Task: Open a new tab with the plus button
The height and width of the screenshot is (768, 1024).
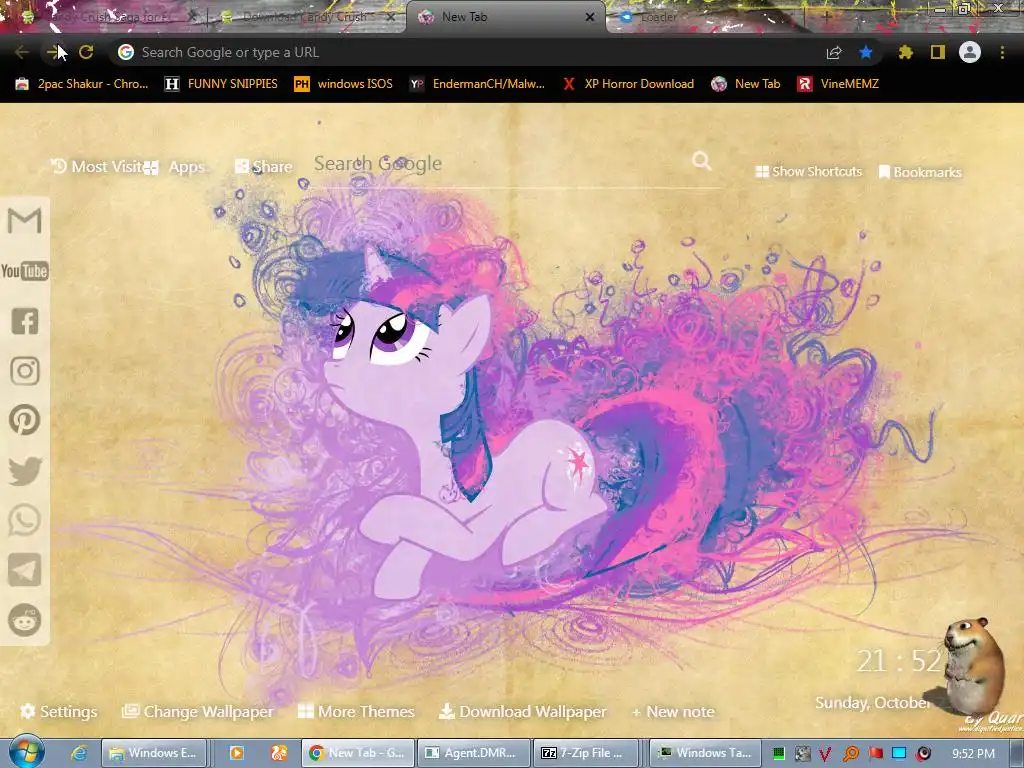Action: [826, 17]
